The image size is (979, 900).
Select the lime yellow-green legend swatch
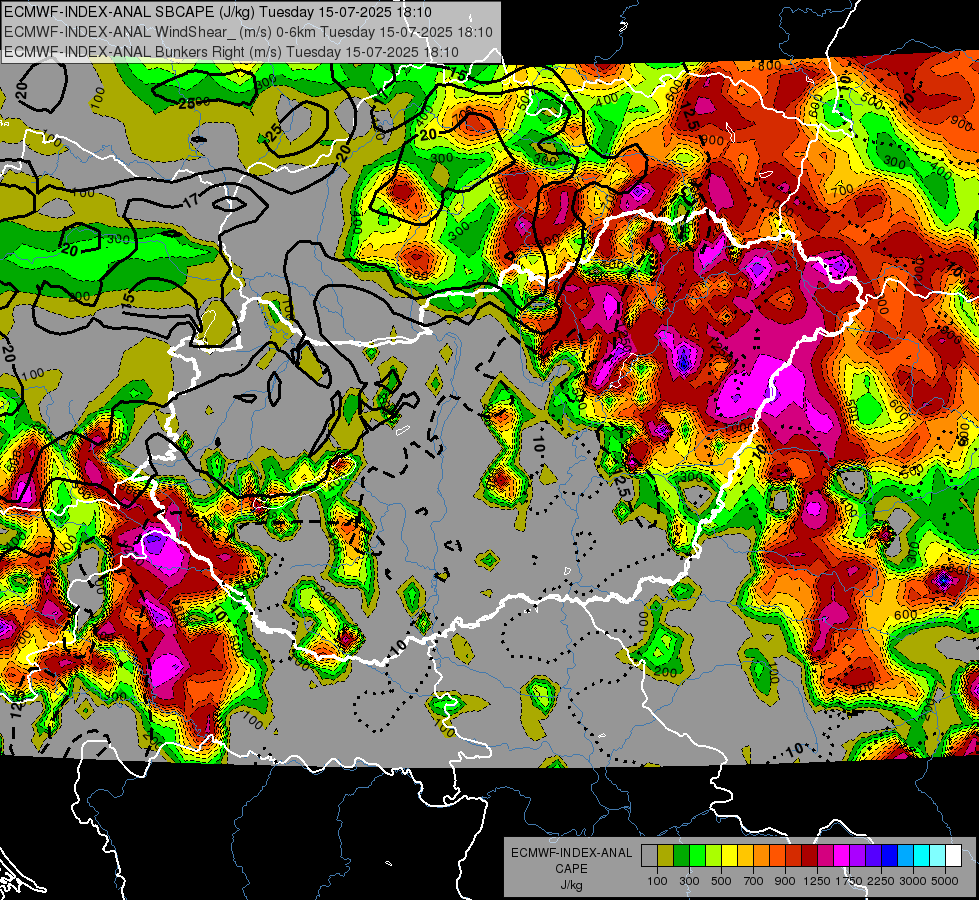(x=714, y=855)
